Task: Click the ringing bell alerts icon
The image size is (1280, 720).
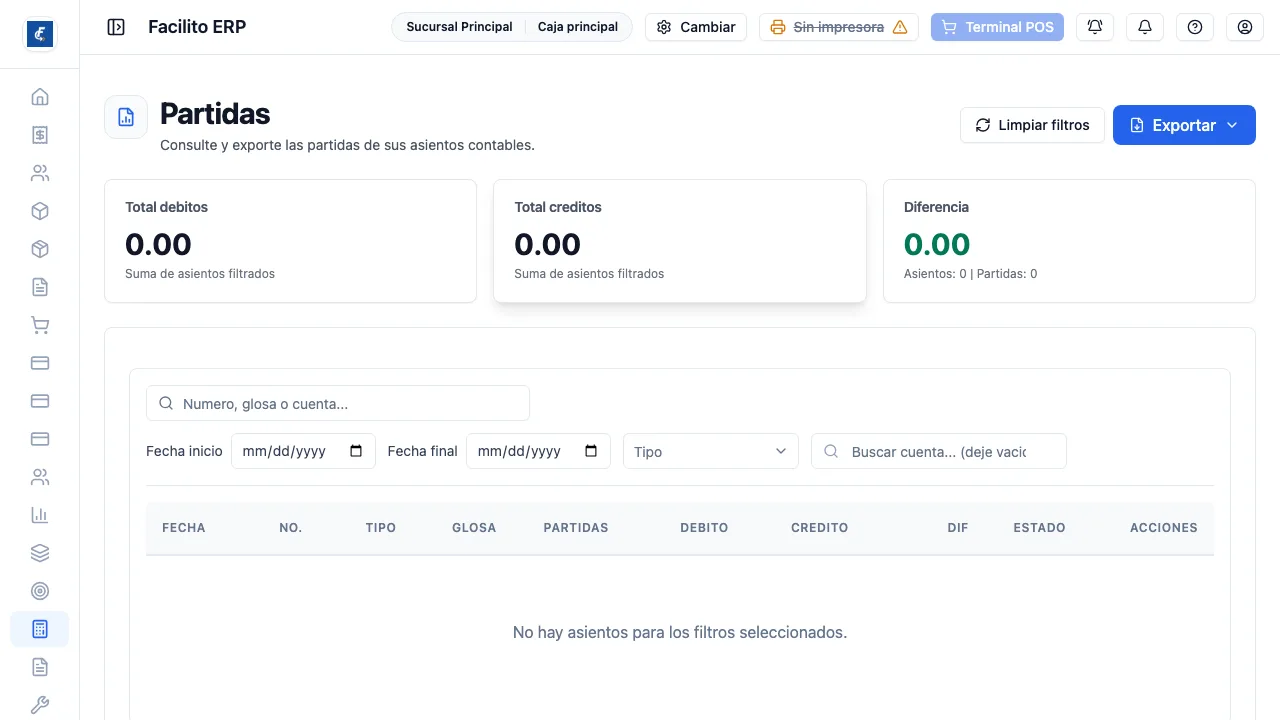Action: [x=1095, y=27]
